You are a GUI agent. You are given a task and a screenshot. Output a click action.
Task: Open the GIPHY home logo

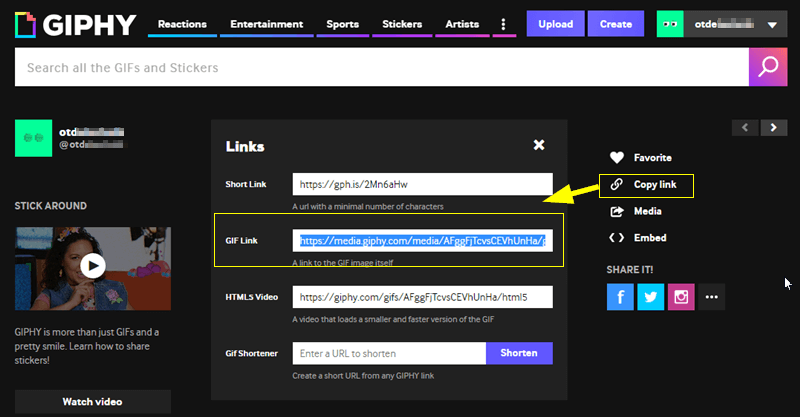[x=76, y=24]
